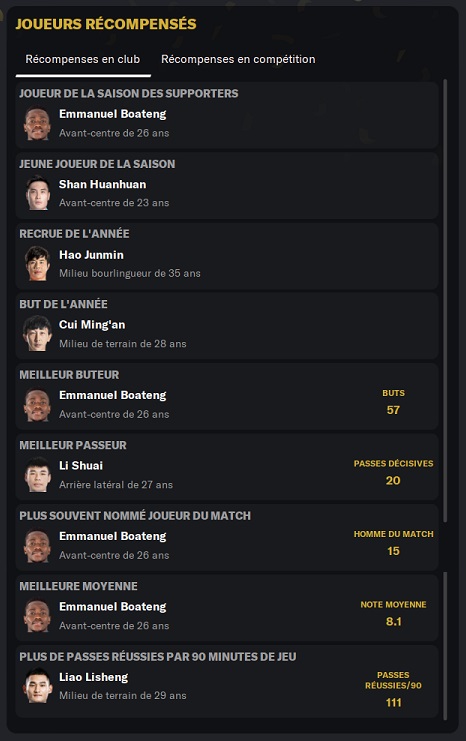The width and height of the screenshot is (466, 741).
Task: Select Cui Ming'an's portrait icon
Action: click(x=37, y=334)
